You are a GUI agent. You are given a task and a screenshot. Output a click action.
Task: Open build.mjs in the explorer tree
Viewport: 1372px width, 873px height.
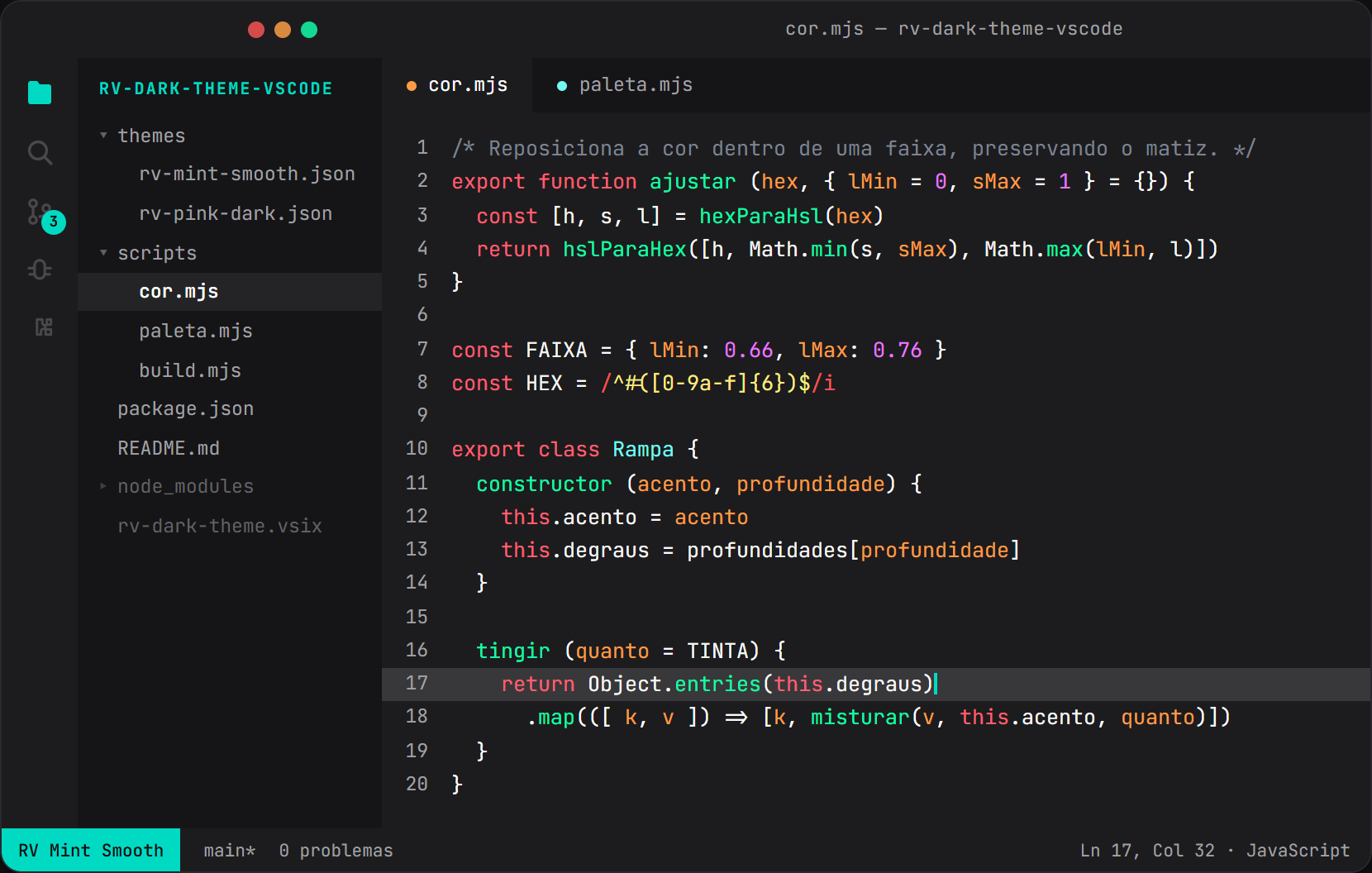point(190,370)
